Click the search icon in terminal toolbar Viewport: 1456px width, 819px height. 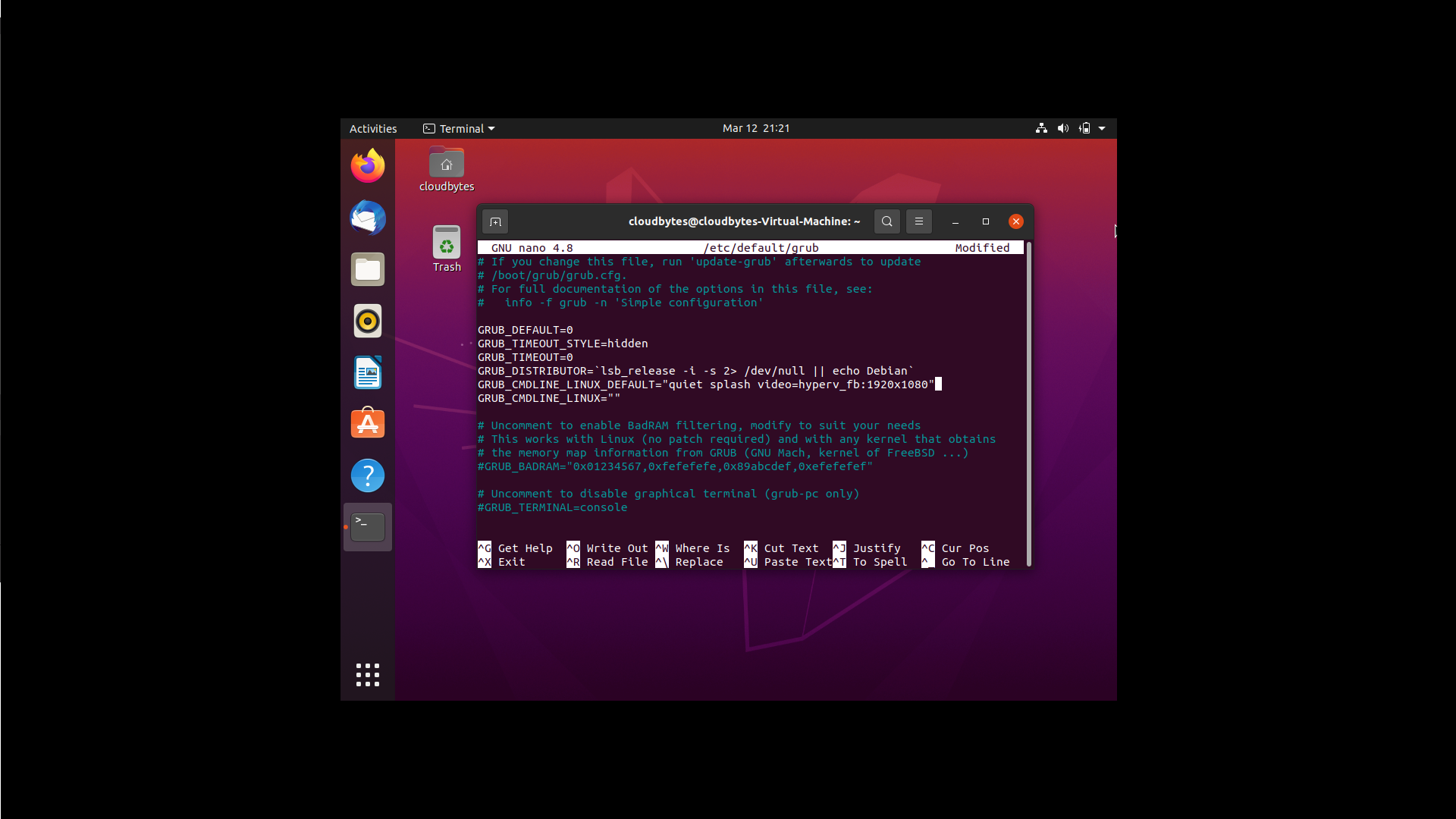click(886, 221)
